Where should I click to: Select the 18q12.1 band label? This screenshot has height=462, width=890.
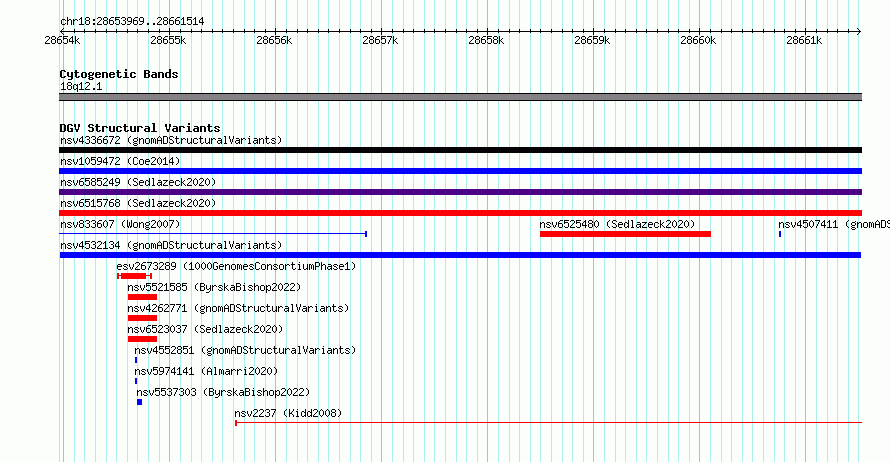(x=81, y=86)
